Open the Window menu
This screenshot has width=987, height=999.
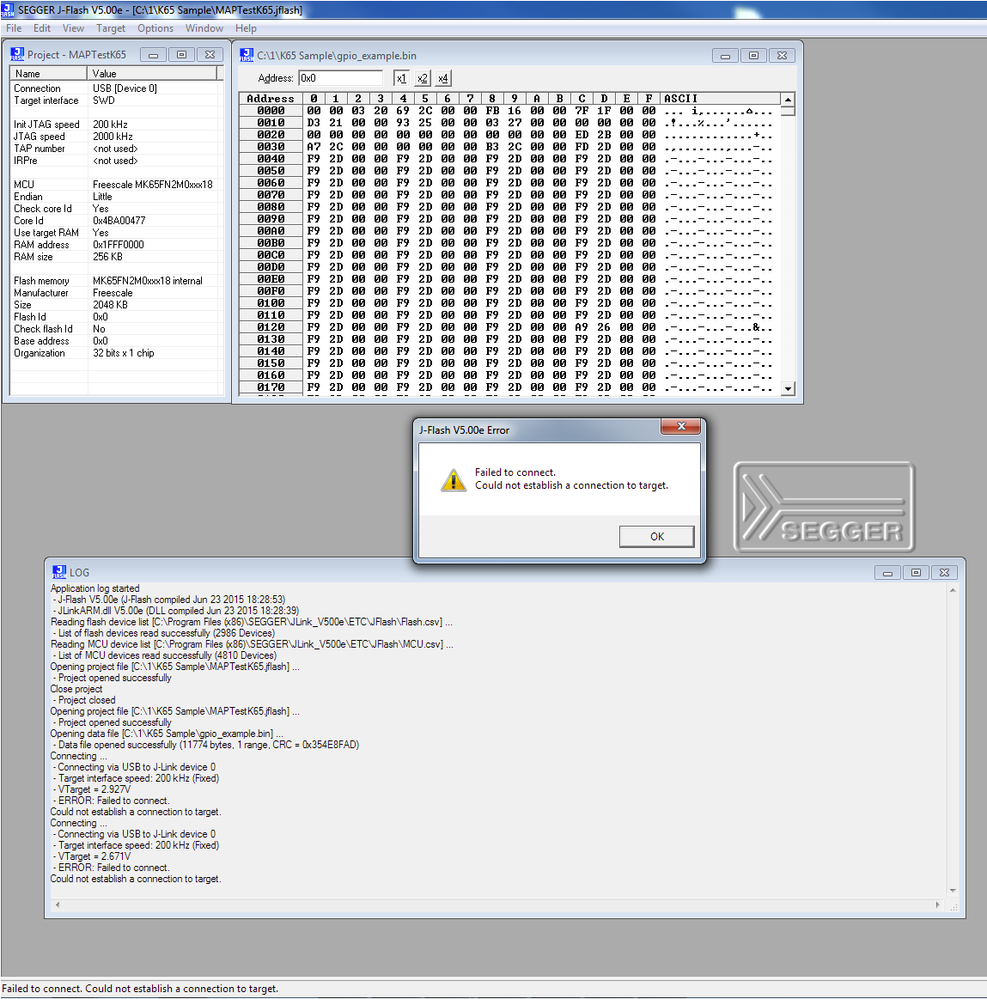pos(204,28)
